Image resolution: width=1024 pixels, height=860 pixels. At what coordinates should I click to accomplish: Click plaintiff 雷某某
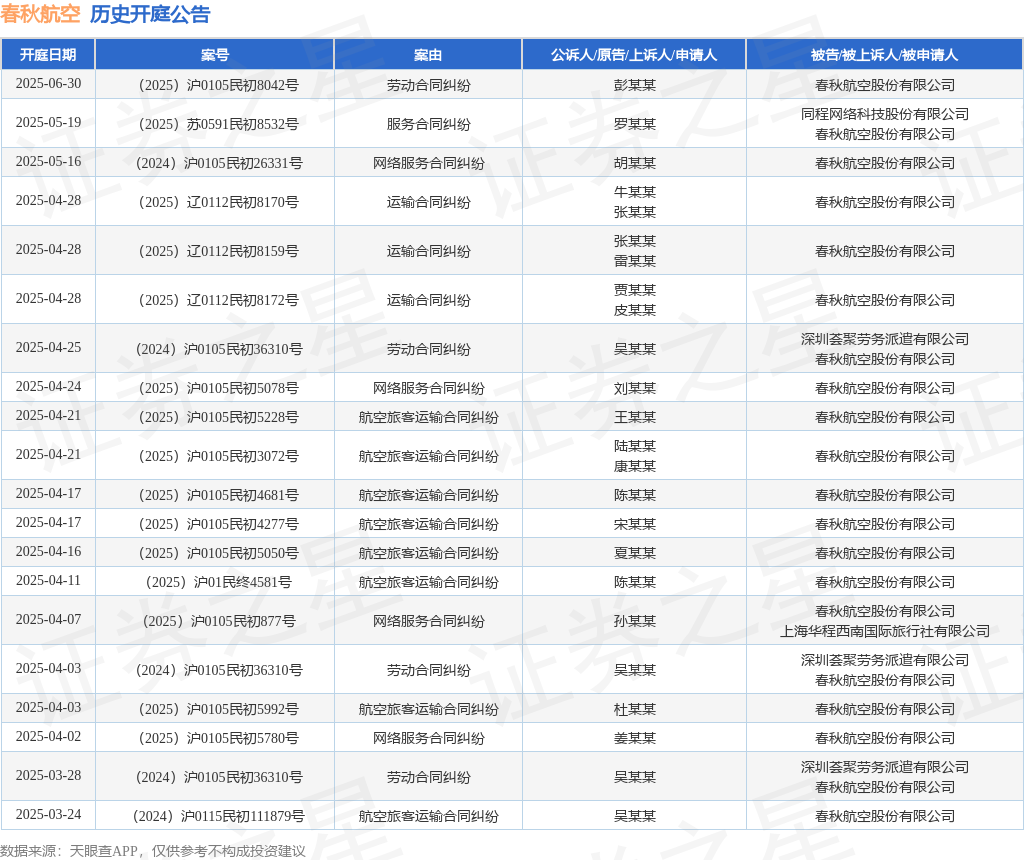click(635, 261)
